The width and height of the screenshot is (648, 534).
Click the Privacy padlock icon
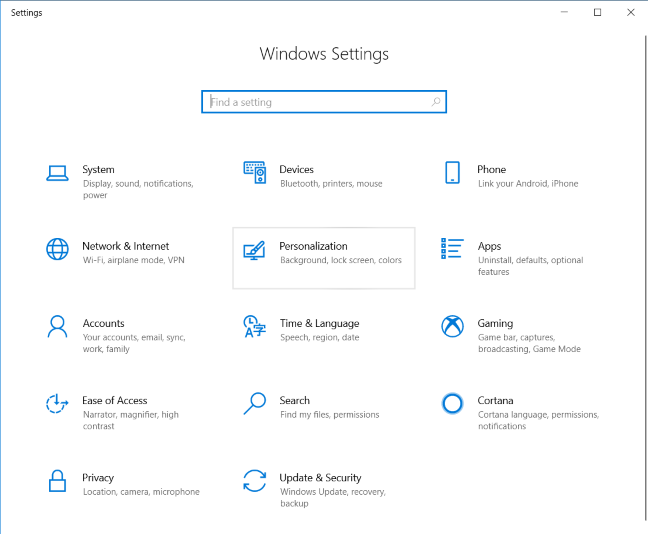coord(57,481)
